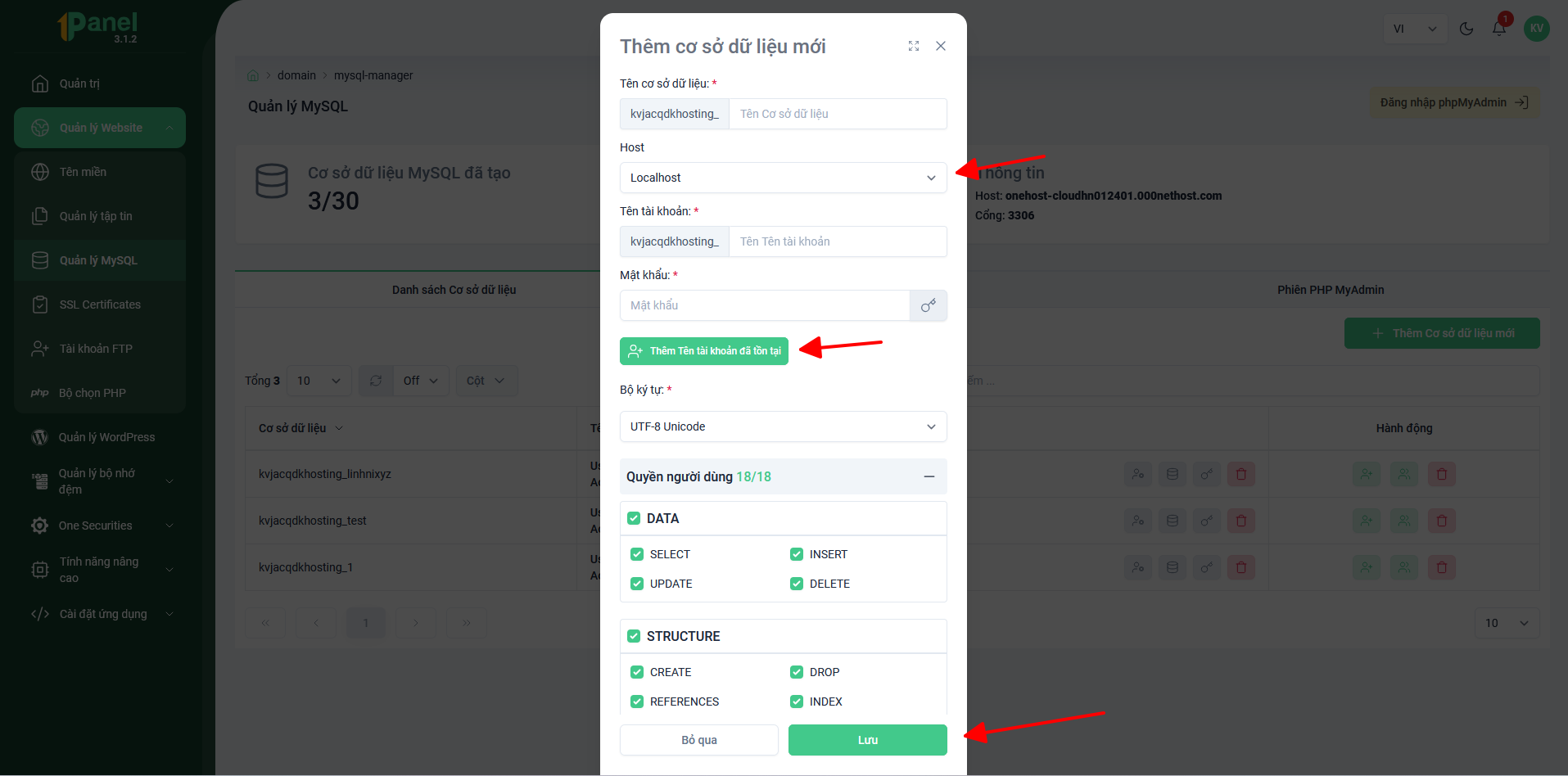Click refresh icon in table toolbar
Image resolution: width=1568 pixels, height=776 pixels.
click(376, 381)
